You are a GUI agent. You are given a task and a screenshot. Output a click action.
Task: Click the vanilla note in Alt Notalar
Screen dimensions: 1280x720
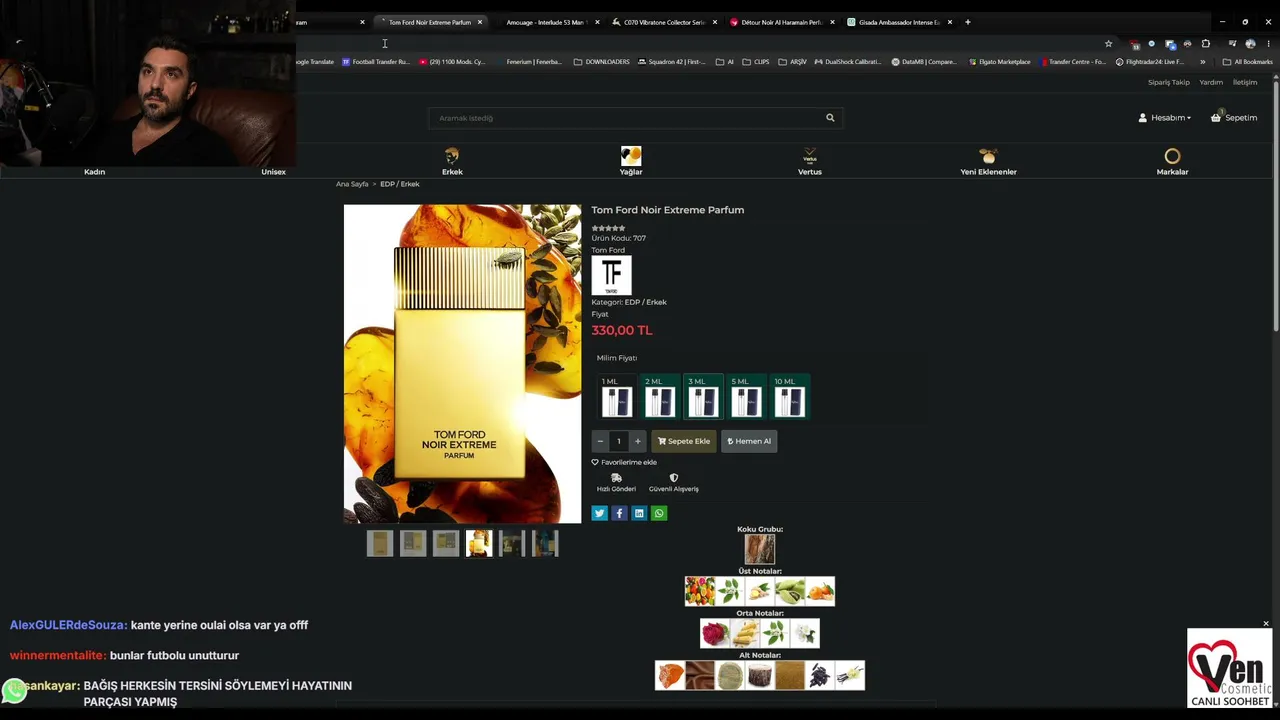click(850, 675)
